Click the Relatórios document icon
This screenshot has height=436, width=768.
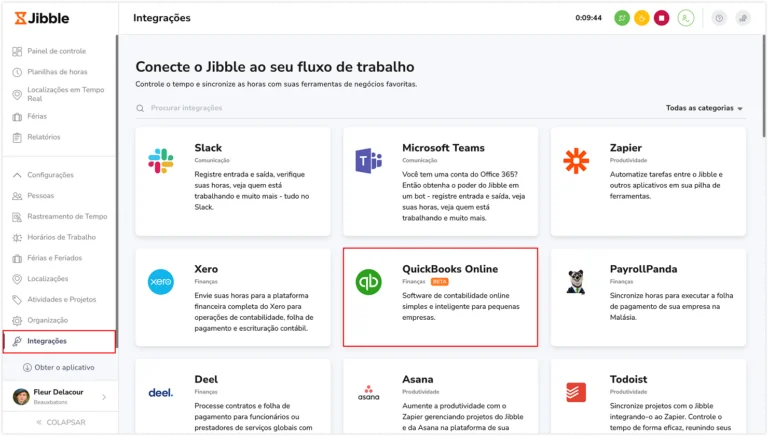pyautogui.click(x=17, y=138)
